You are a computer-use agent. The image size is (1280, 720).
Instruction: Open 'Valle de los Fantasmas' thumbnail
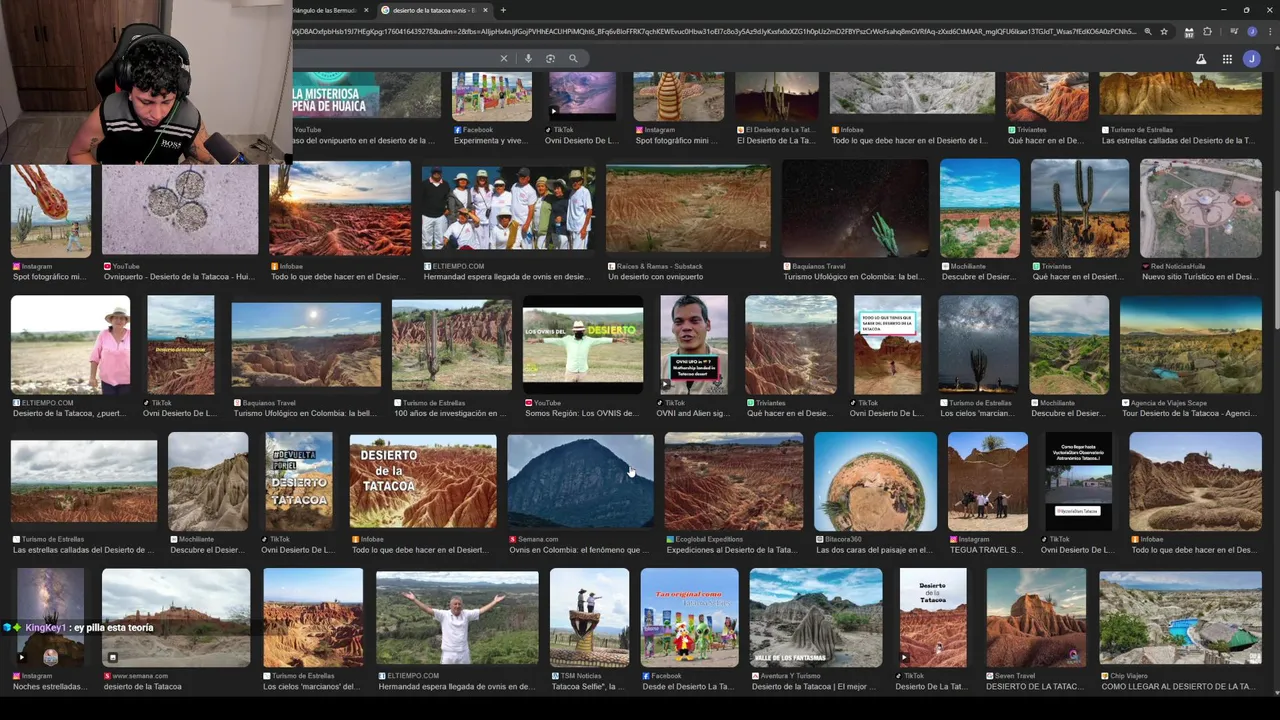tap(816, 618)
